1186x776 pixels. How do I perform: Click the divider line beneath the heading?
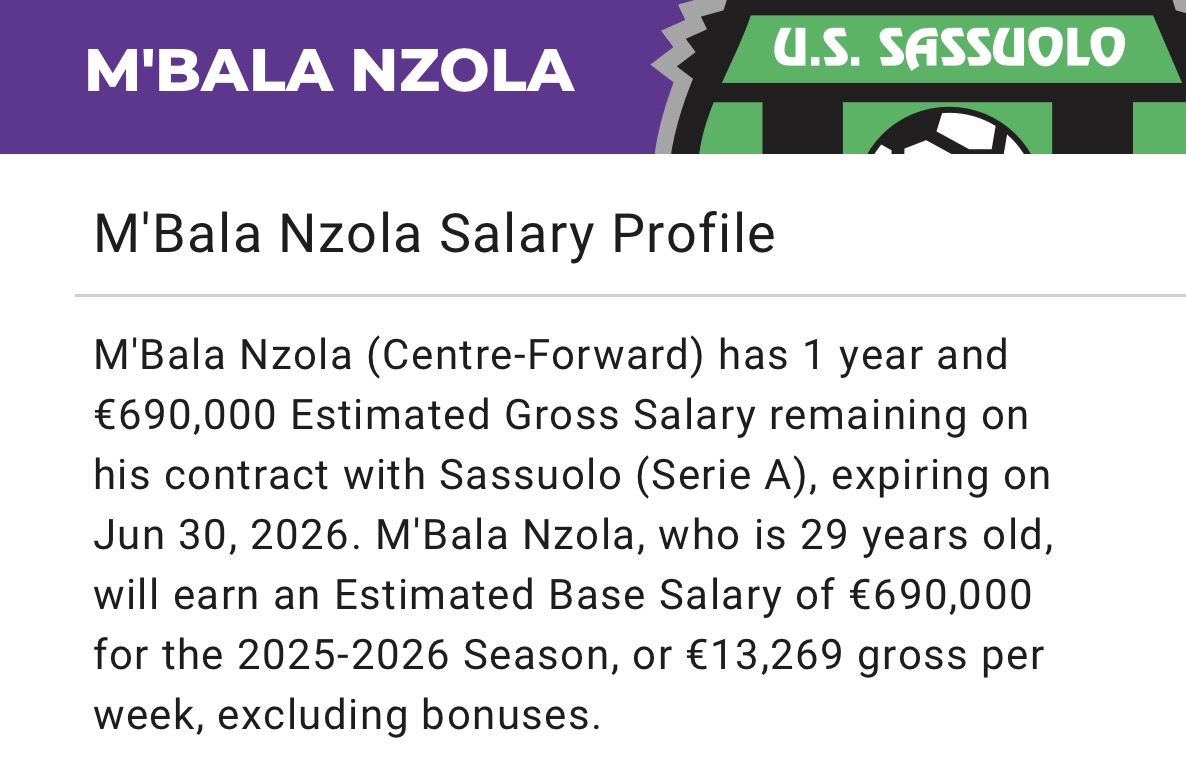[x=630, y=296]
